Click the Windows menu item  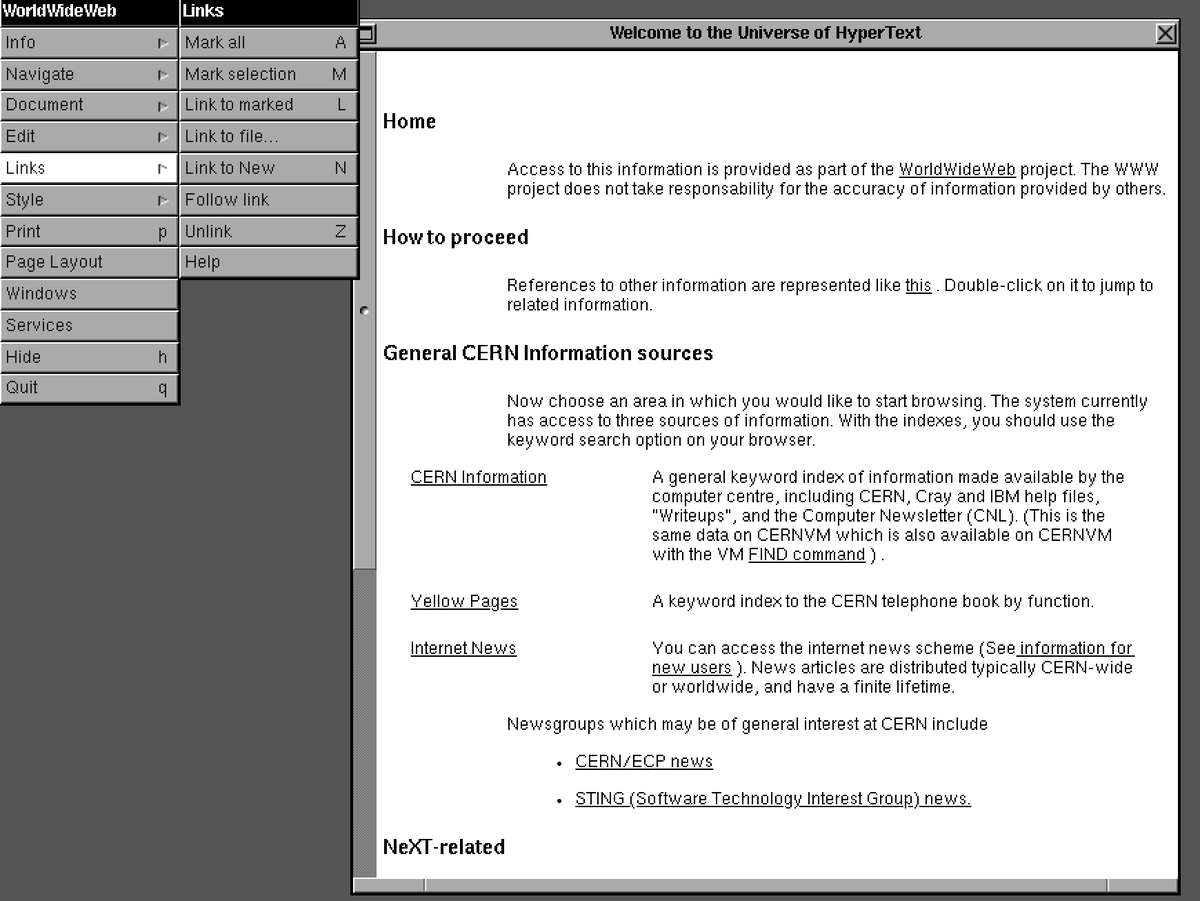[89, 294]
